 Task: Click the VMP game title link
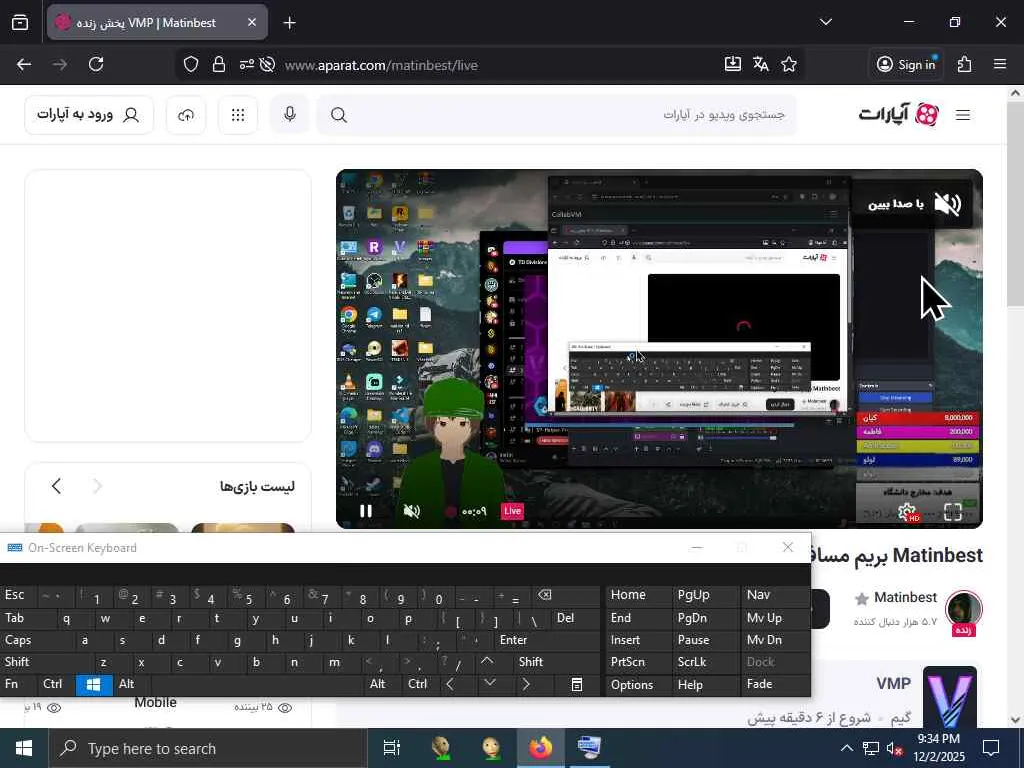(893, 683)
